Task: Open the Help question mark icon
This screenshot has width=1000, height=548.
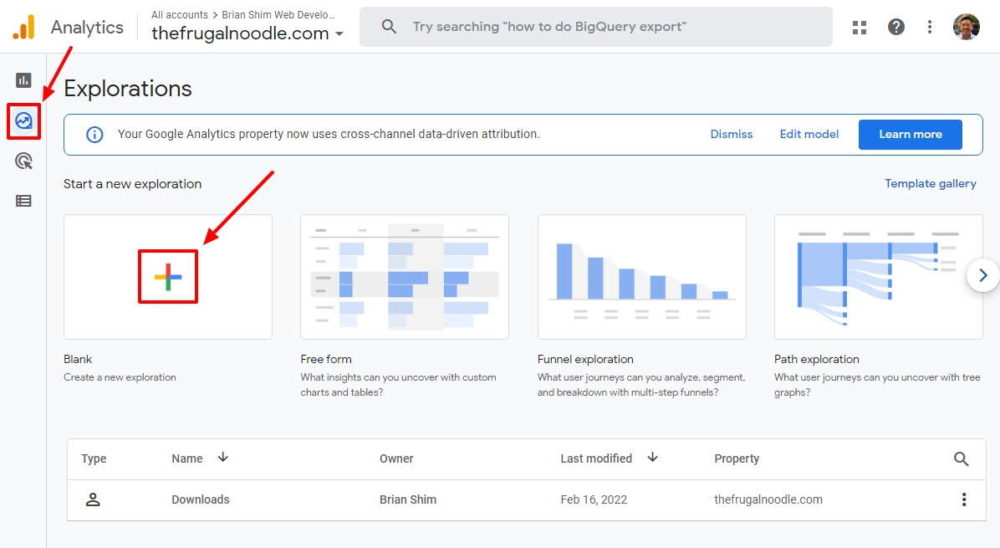Action: [896, 27]
